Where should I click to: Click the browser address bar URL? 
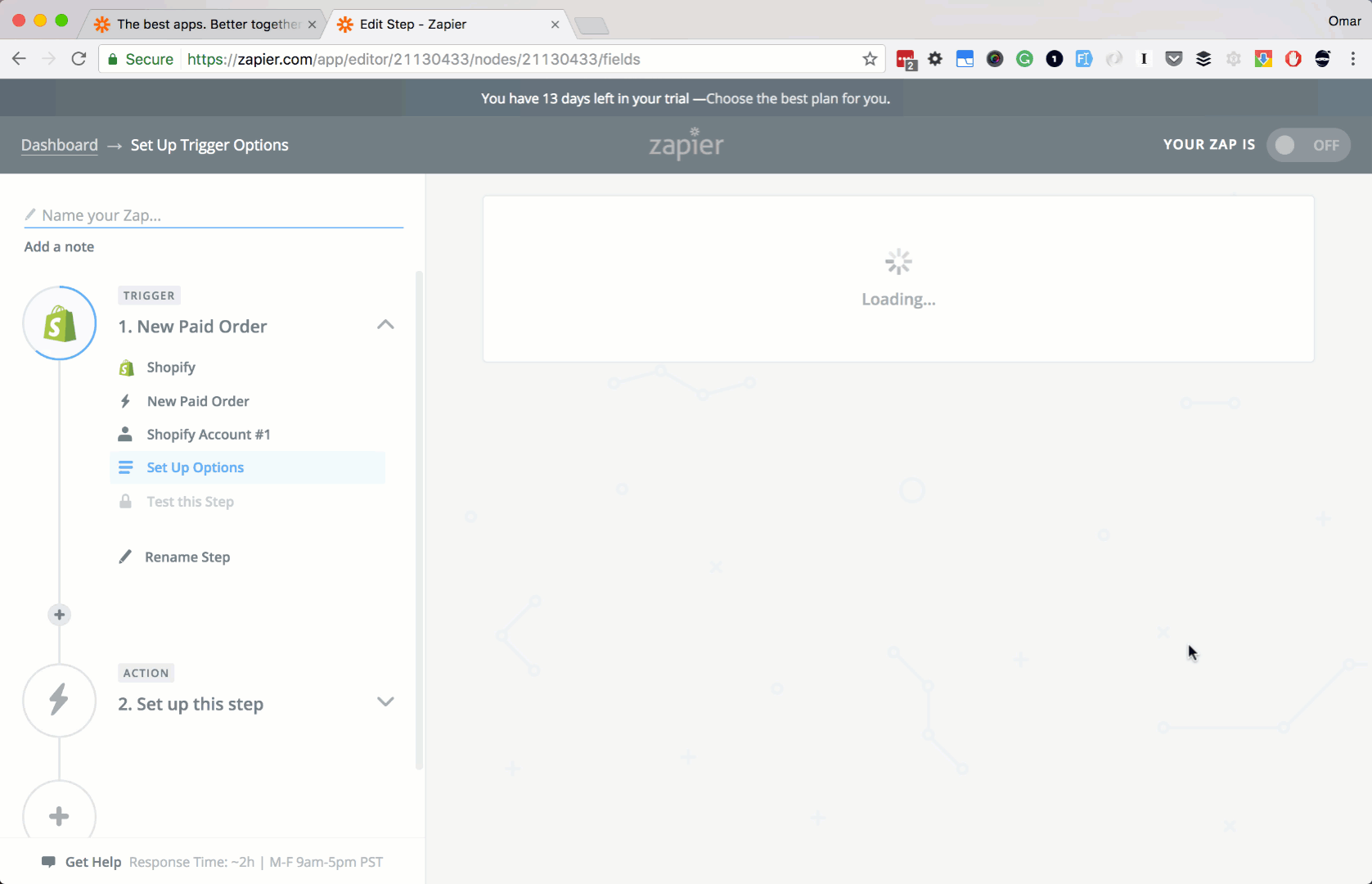(x=414, y=59)
